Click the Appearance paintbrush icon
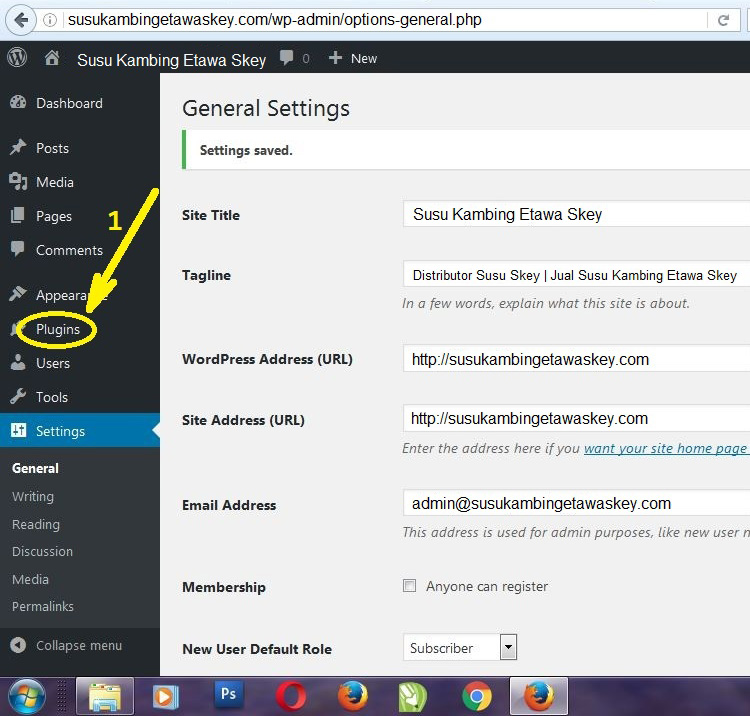750x716 pixels. coord(18,294)
